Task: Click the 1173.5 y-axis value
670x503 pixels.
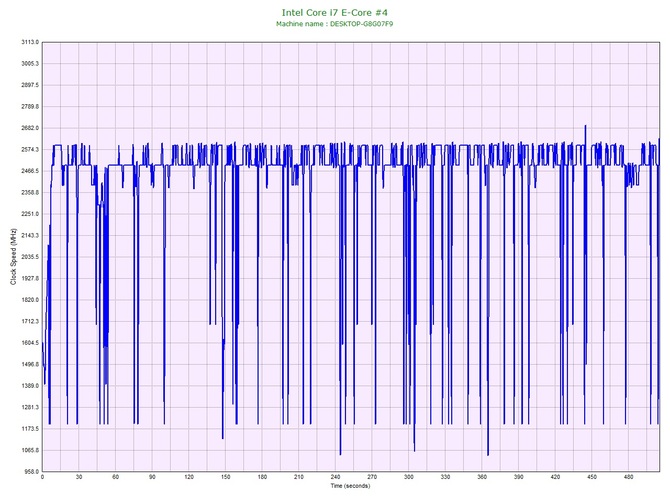Action: [x=30, y=429]
